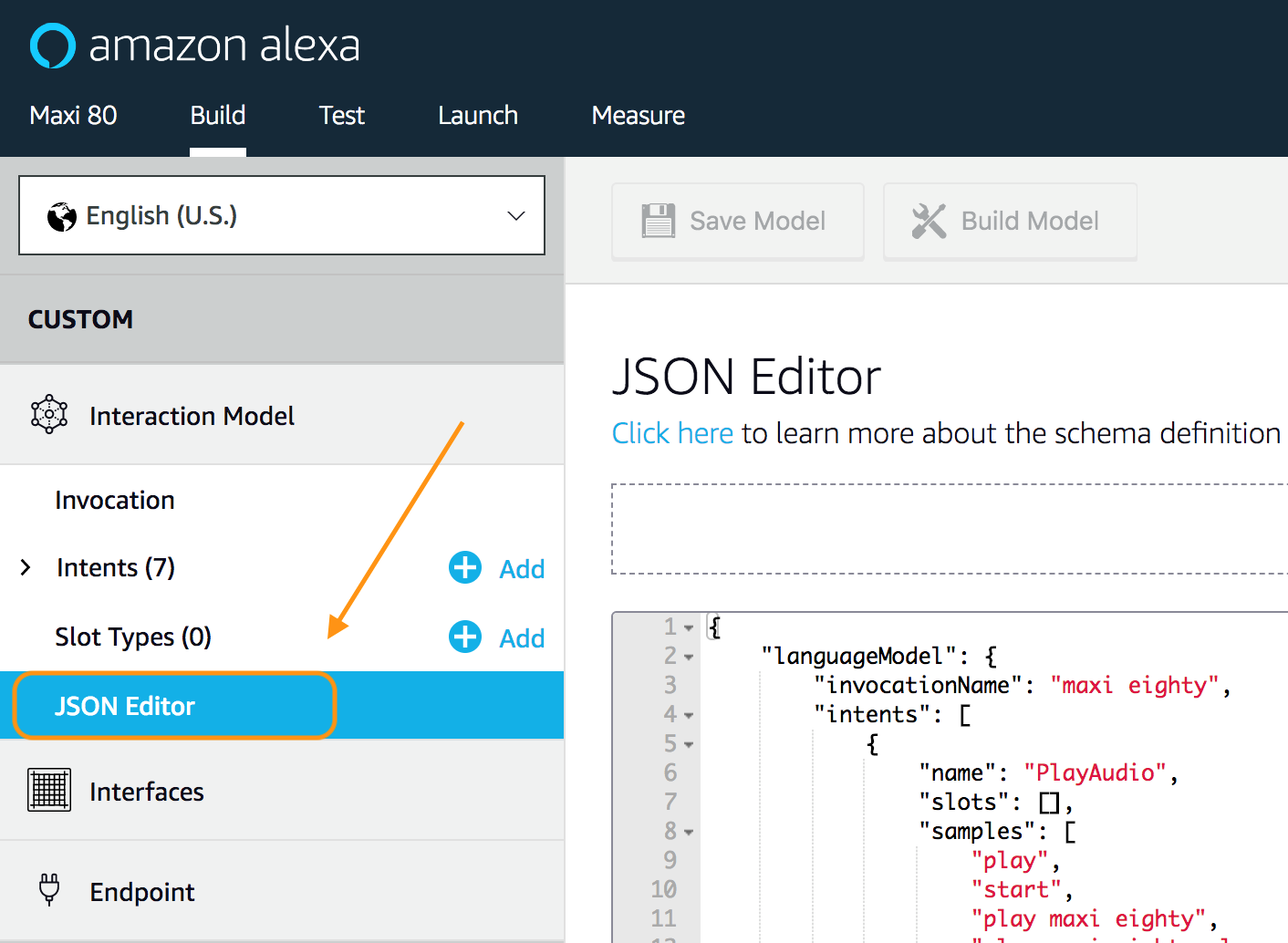Open the English (U.S.) language dropdown

pos(515,215)
